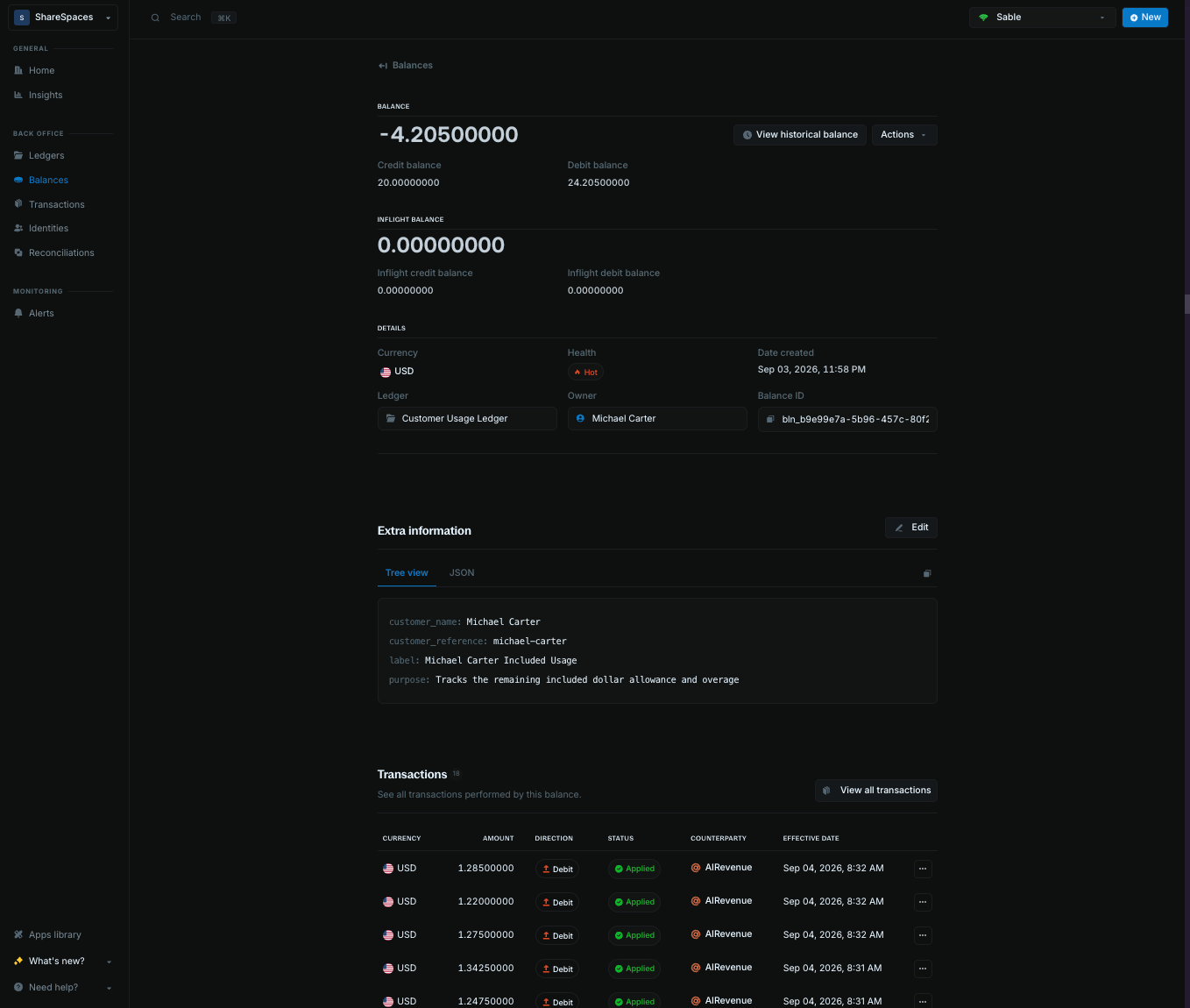Open the Sable environment selector
Image resolution: width=1190 pixels, height=1008 pixels.
1043,18
